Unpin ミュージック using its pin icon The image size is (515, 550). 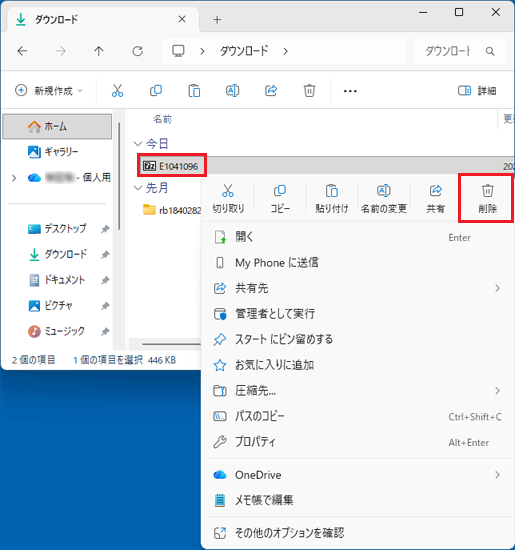(x=105, y=331)
